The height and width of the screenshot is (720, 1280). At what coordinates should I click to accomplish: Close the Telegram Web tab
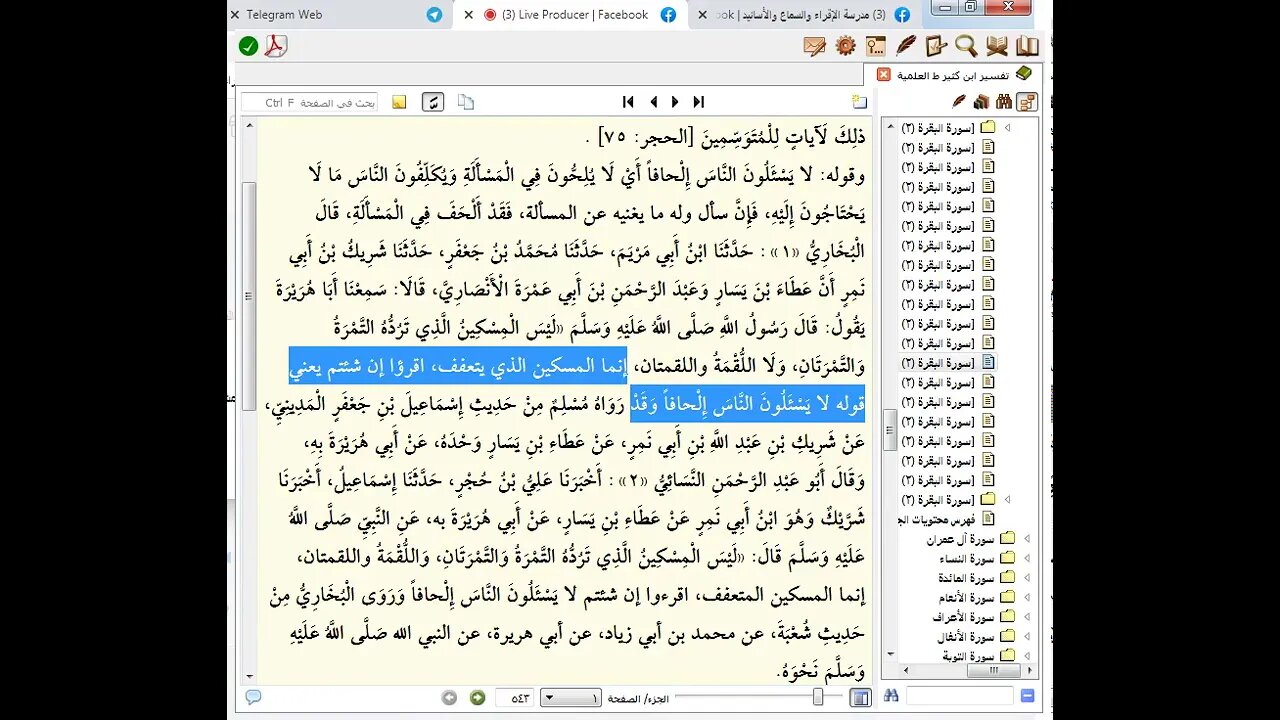tap(235, 14)
